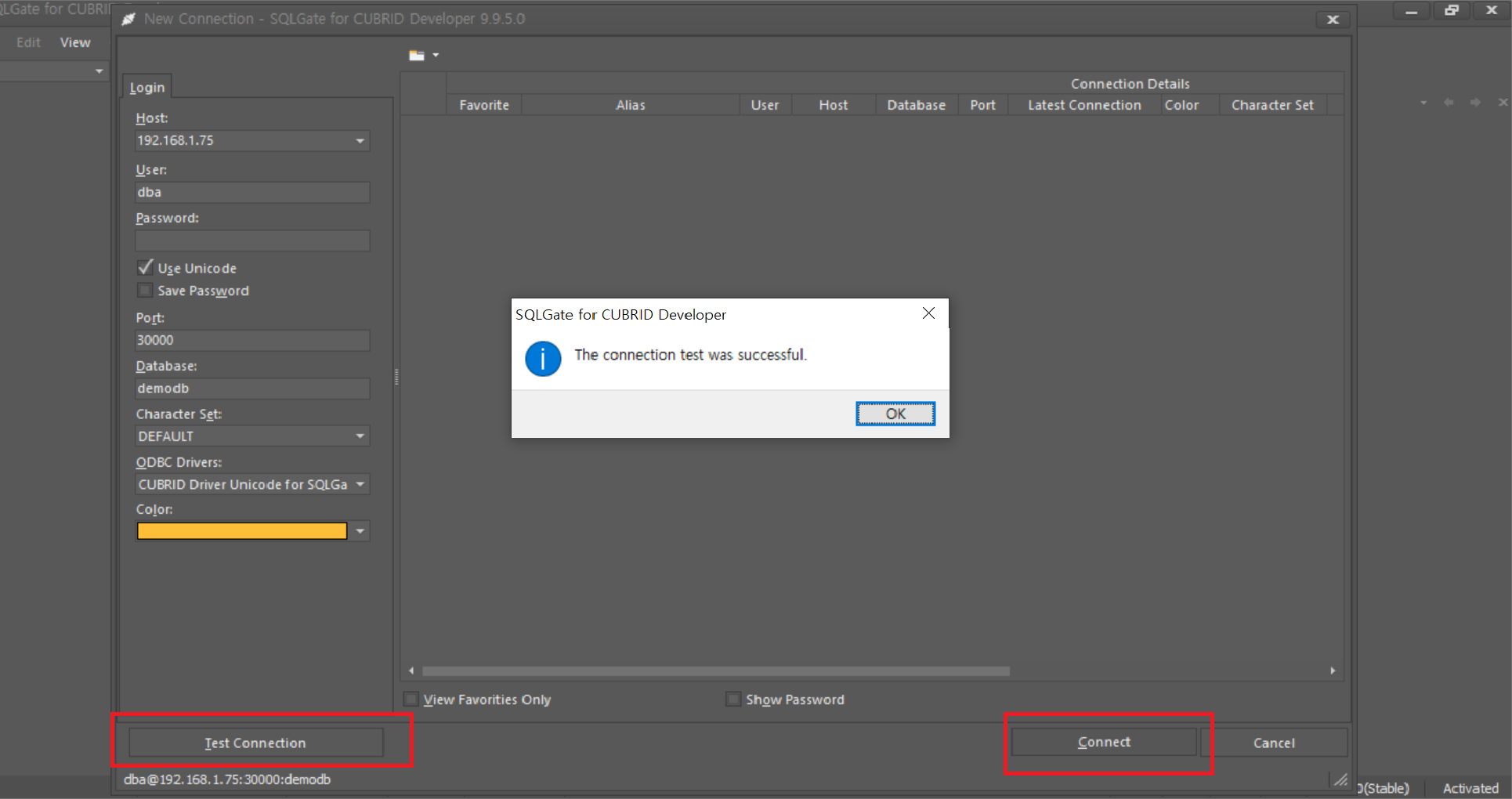This screenshot has height=799, width=1512.
Task: Click the blue information icon in dialog
Action: 543,359
